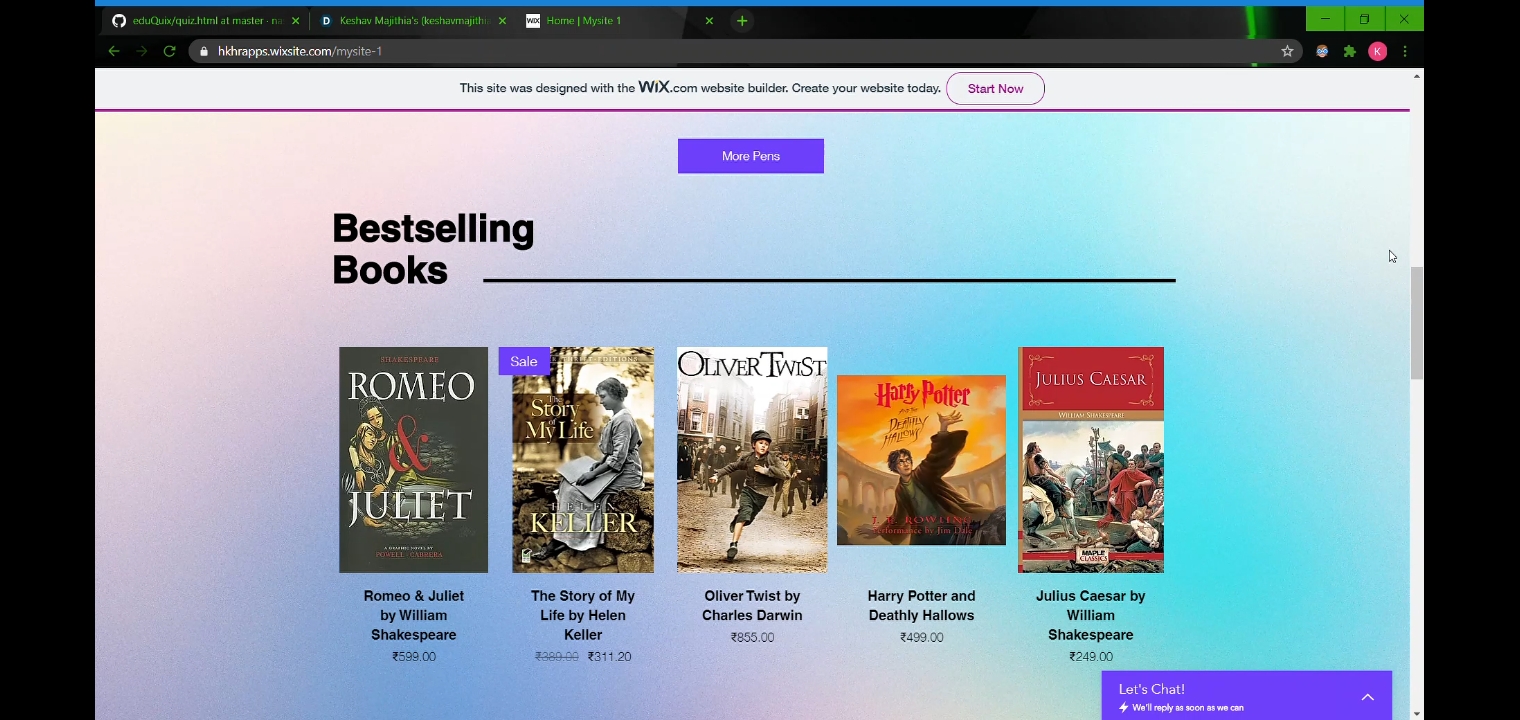This screenshot has width=1520, height=720.
Task: Click the ₹249.00 price text
Action: [x=1091, y=657]
